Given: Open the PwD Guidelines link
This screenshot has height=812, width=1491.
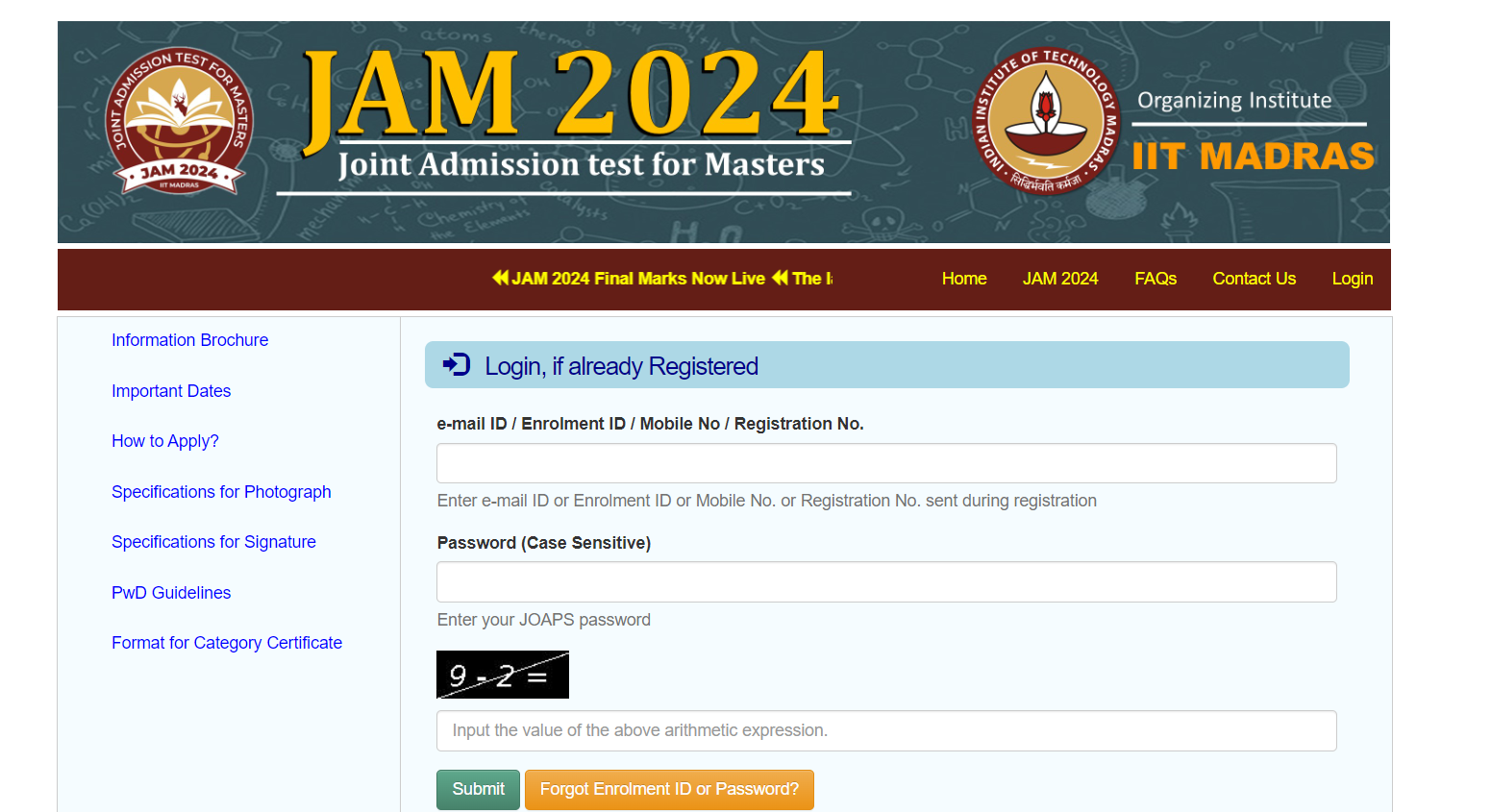Looking at the screenshot, I should point(171,593).
